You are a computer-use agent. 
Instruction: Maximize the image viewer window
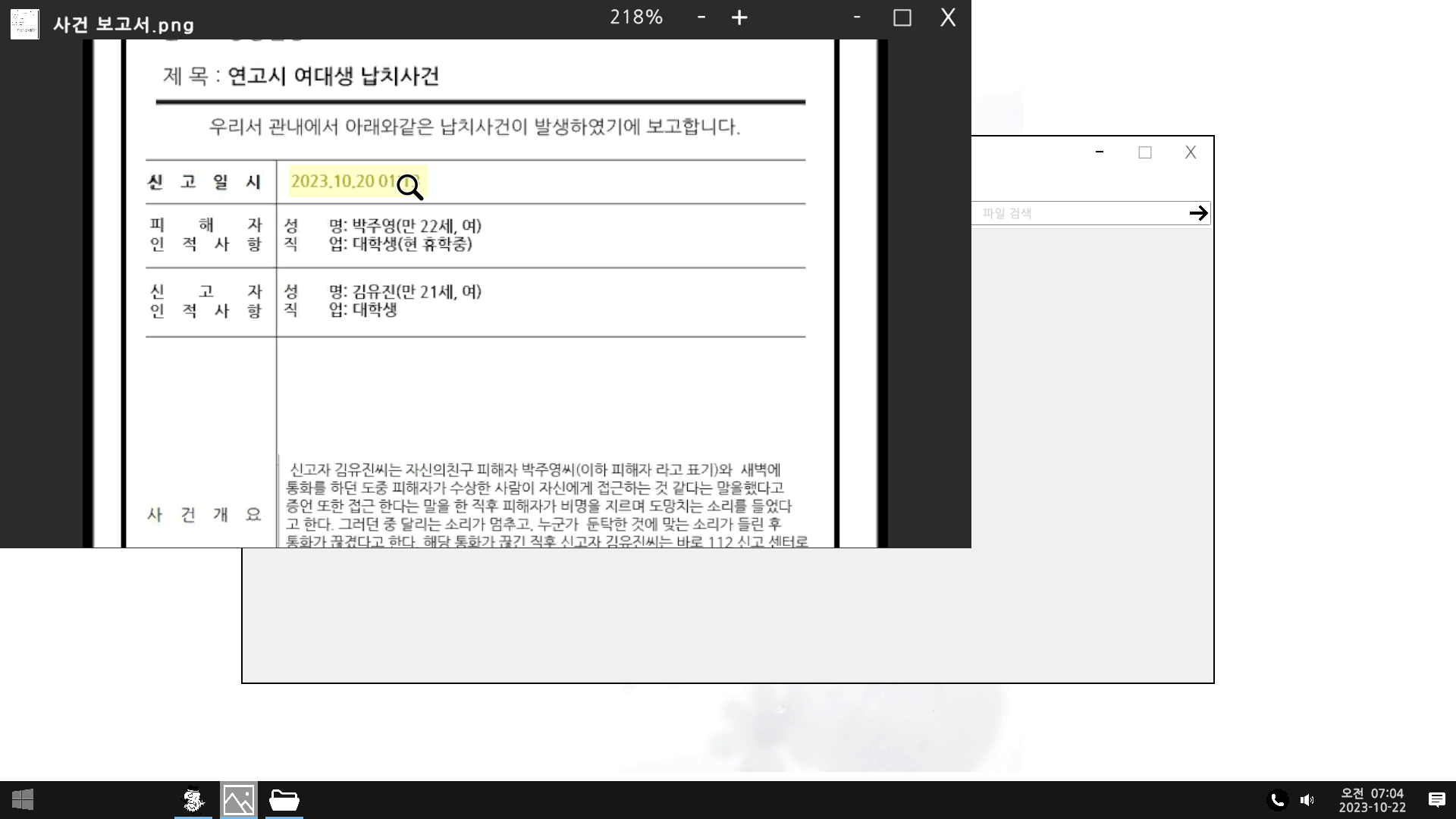902,17
